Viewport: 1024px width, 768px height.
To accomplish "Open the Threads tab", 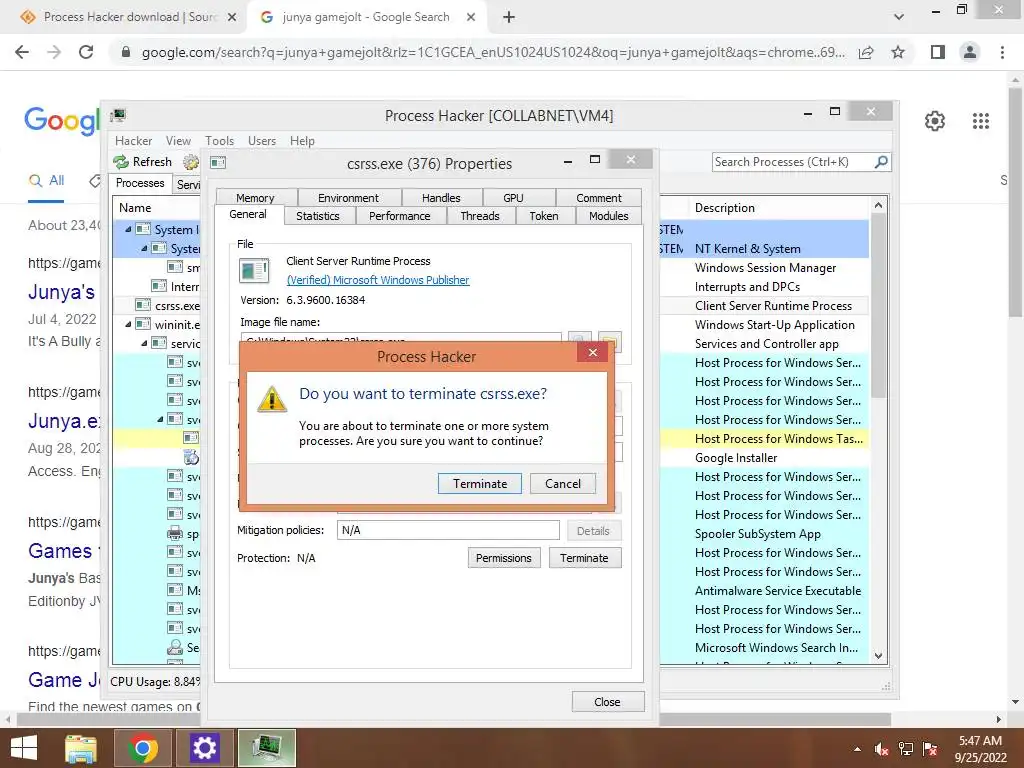I will click(x=480, y=216).
